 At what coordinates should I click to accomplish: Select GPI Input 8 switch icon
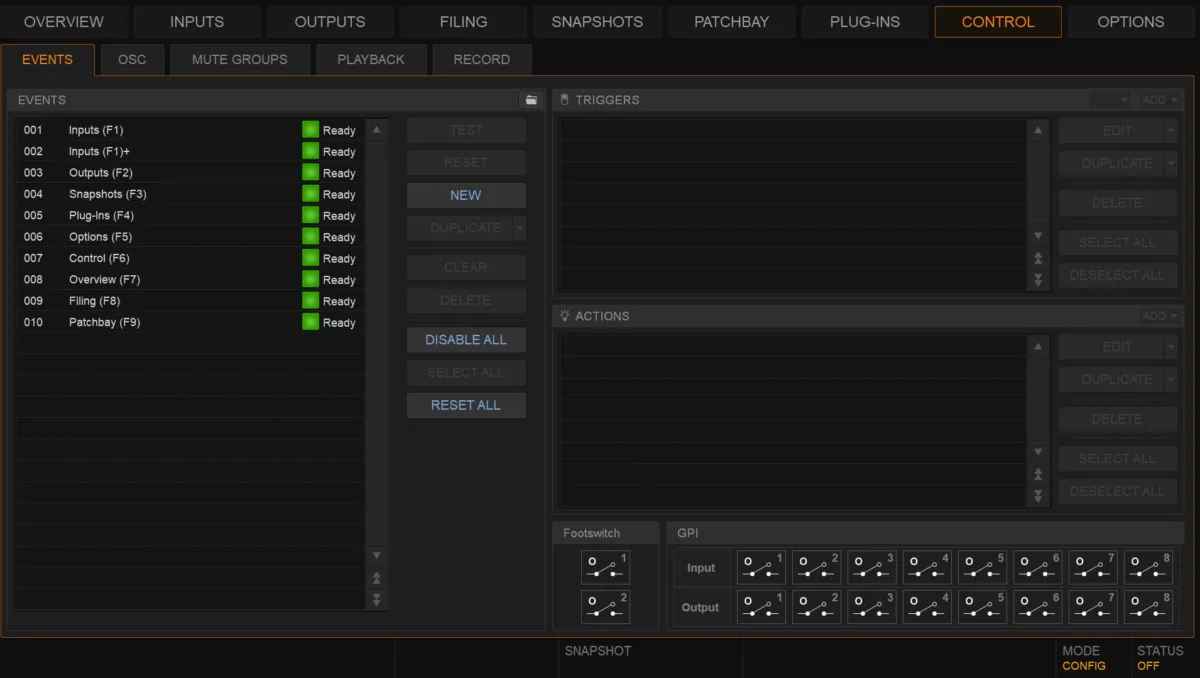pyautogui.click(x=1148, y=567)
